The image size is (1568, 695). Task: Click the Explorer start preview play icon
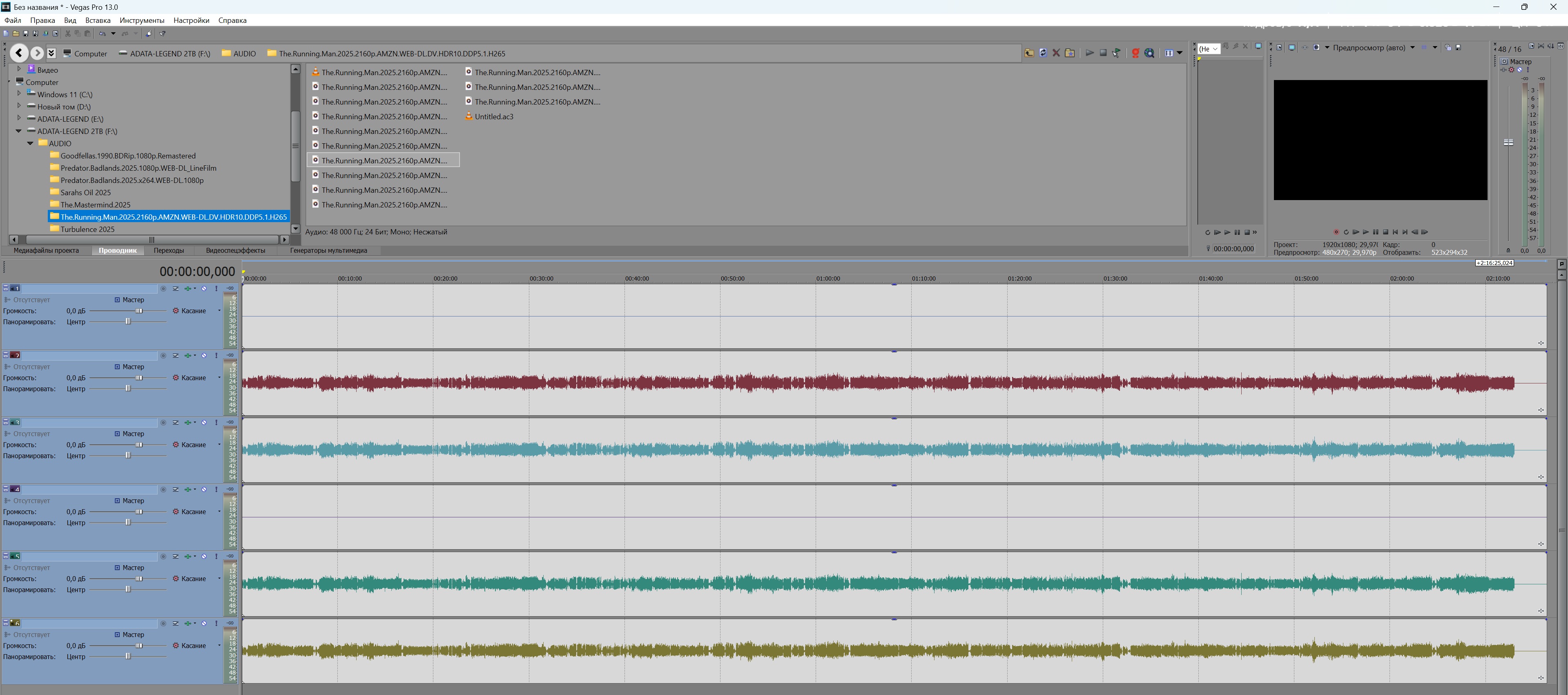(x=1090, y=53)
